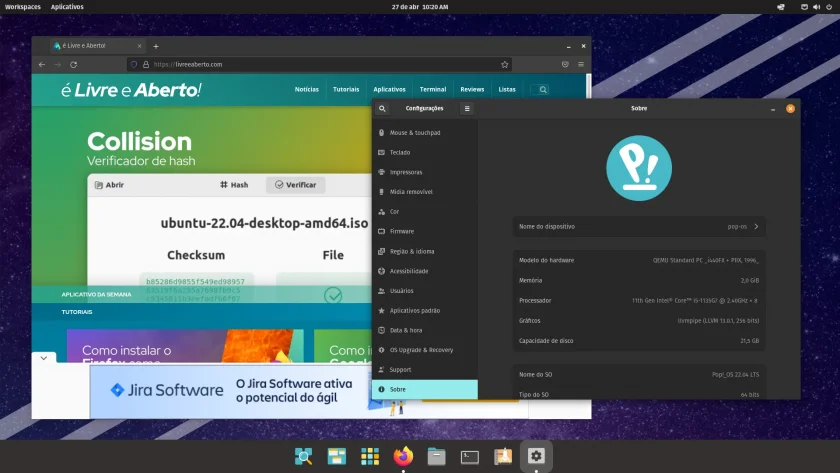This screenshot has width=840, height=473.
Task: Select Data & hora settings
Action: [x=425, y=330]
